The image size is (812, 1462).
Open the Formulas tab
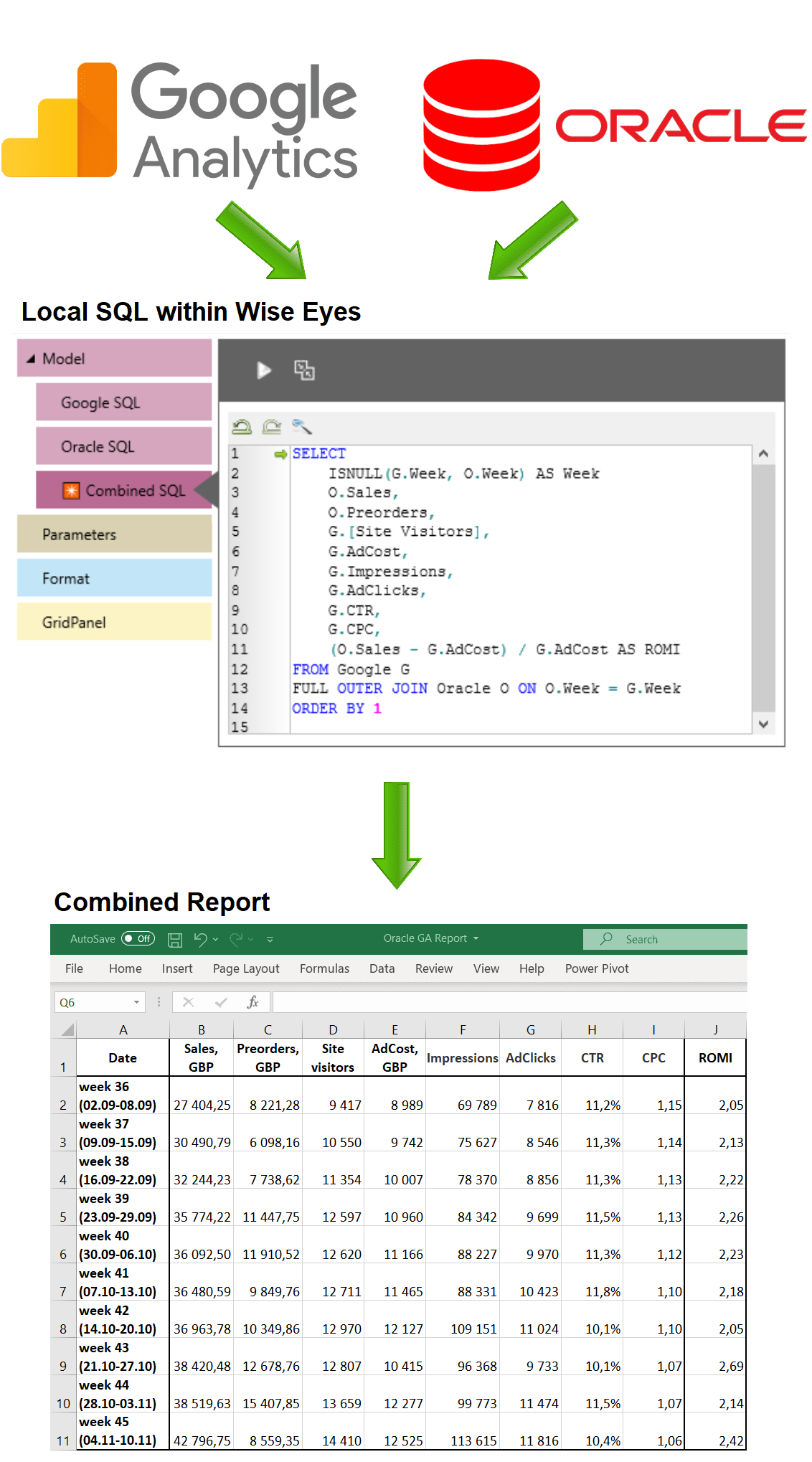point(325,968)
